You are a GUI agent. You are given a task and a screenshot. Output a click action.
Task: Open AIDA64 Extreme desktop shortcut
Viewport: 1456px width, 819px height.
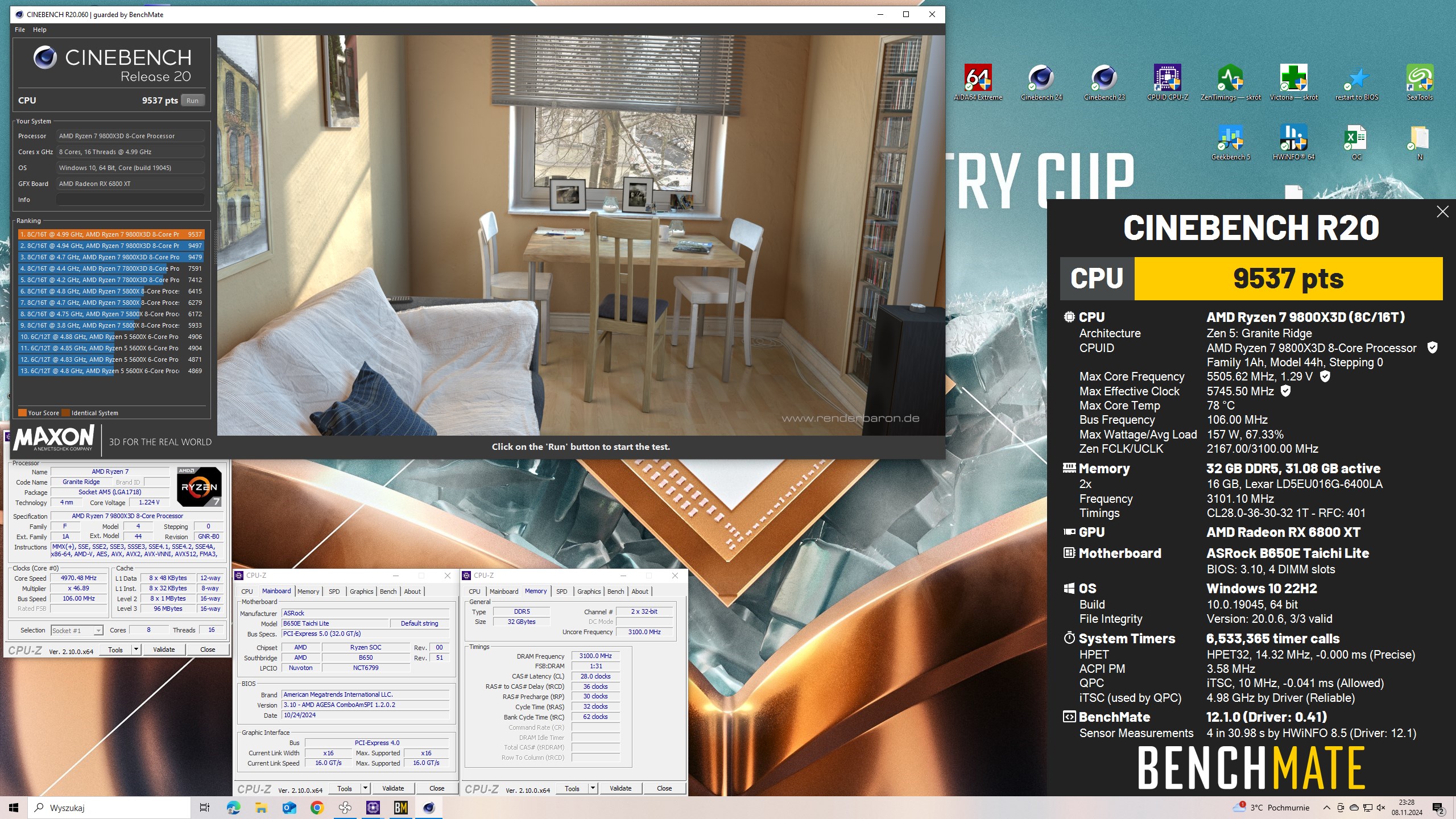(978, 82)
